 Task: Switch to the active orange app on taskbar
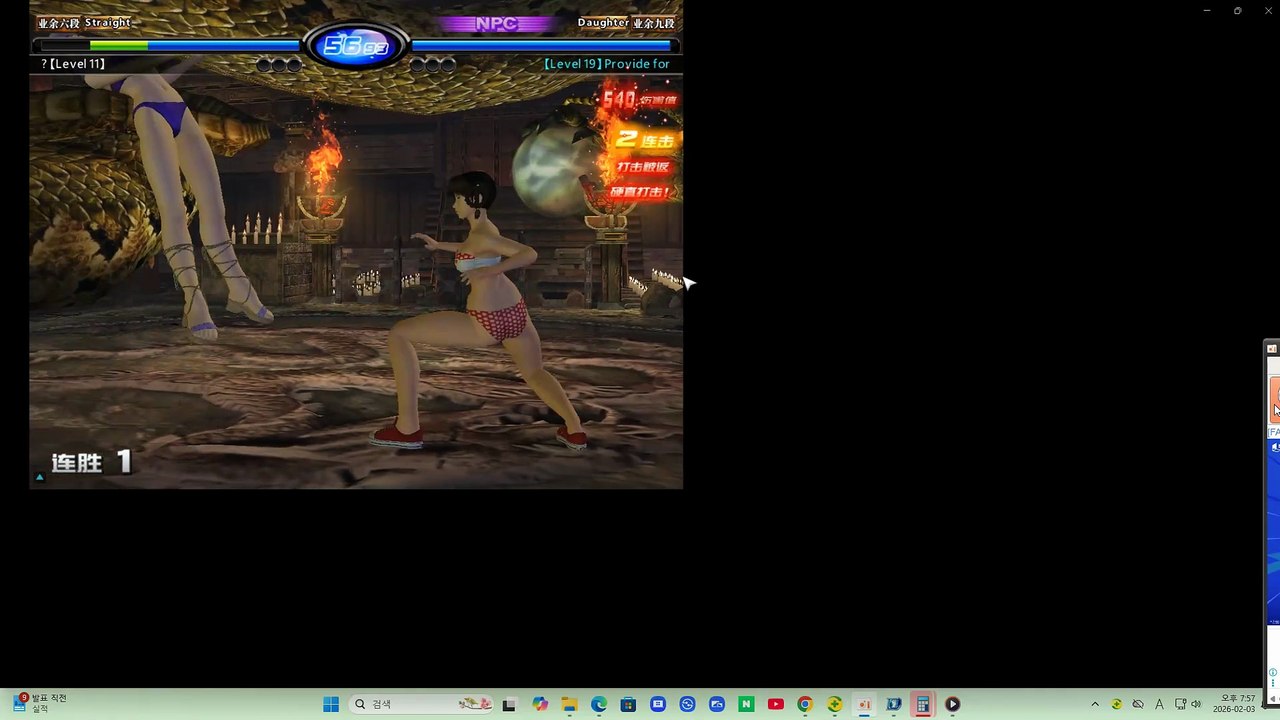pos(864,704)
